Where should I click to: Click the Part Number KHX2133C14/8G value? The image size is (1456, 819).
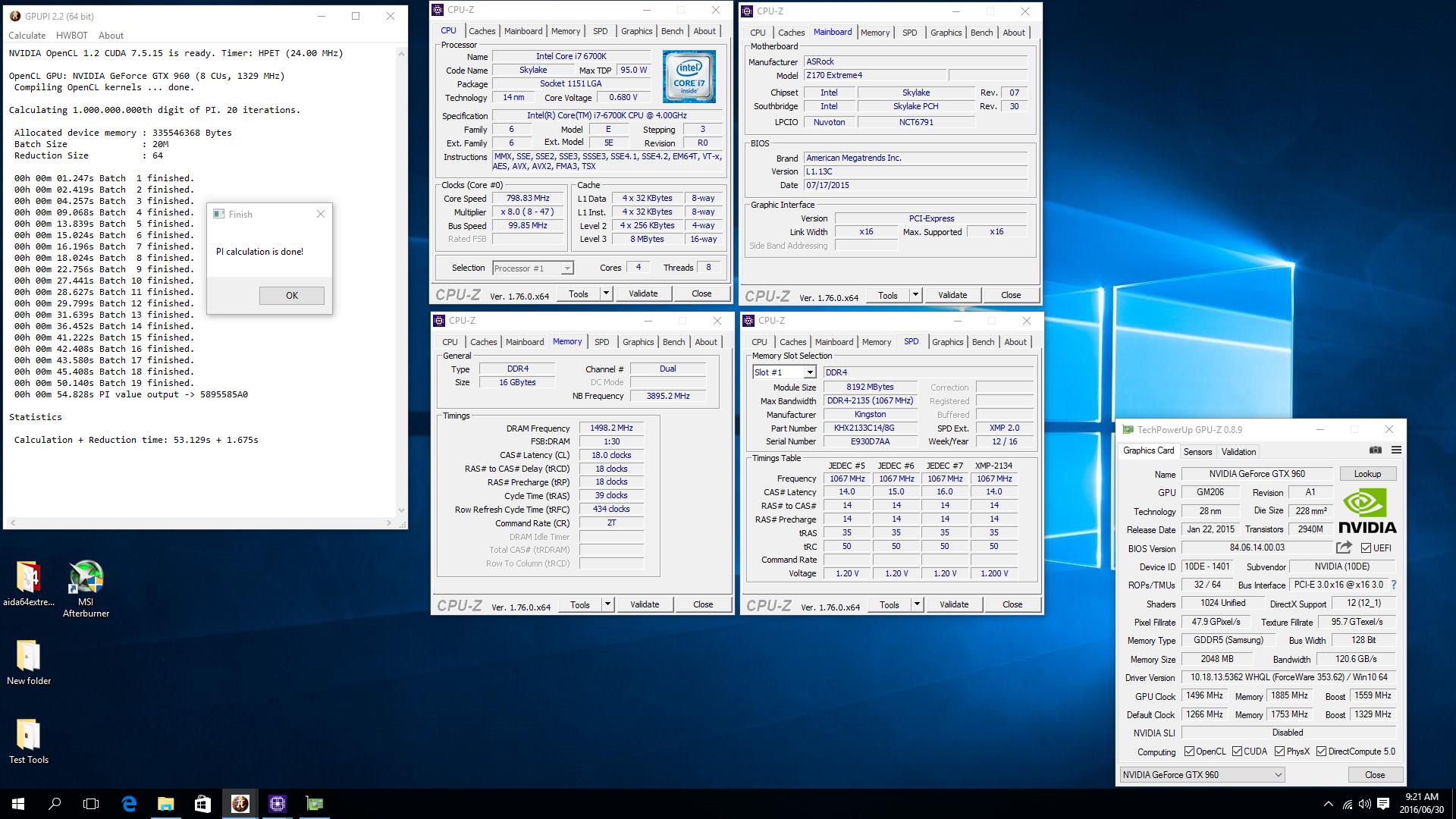click(869, 428)
